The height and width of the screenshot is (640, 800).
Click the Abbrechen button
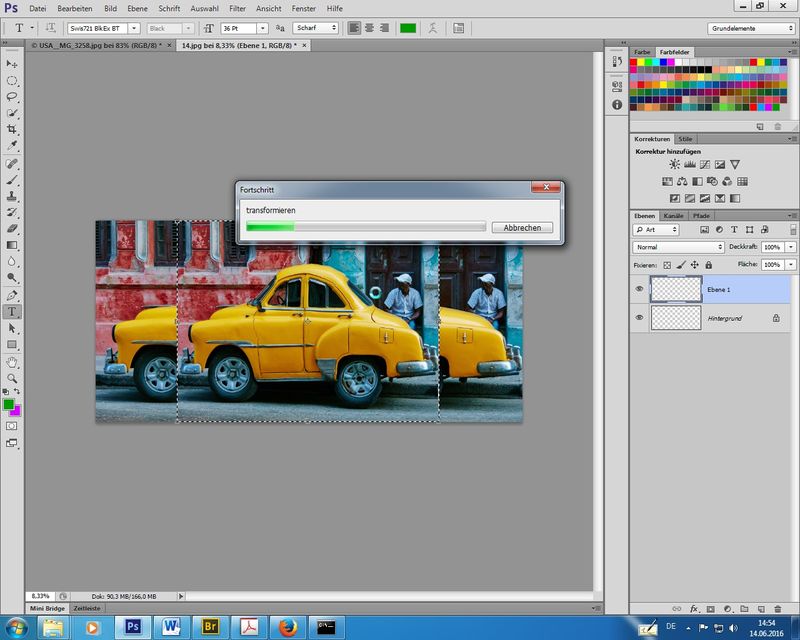coord(522,228)
